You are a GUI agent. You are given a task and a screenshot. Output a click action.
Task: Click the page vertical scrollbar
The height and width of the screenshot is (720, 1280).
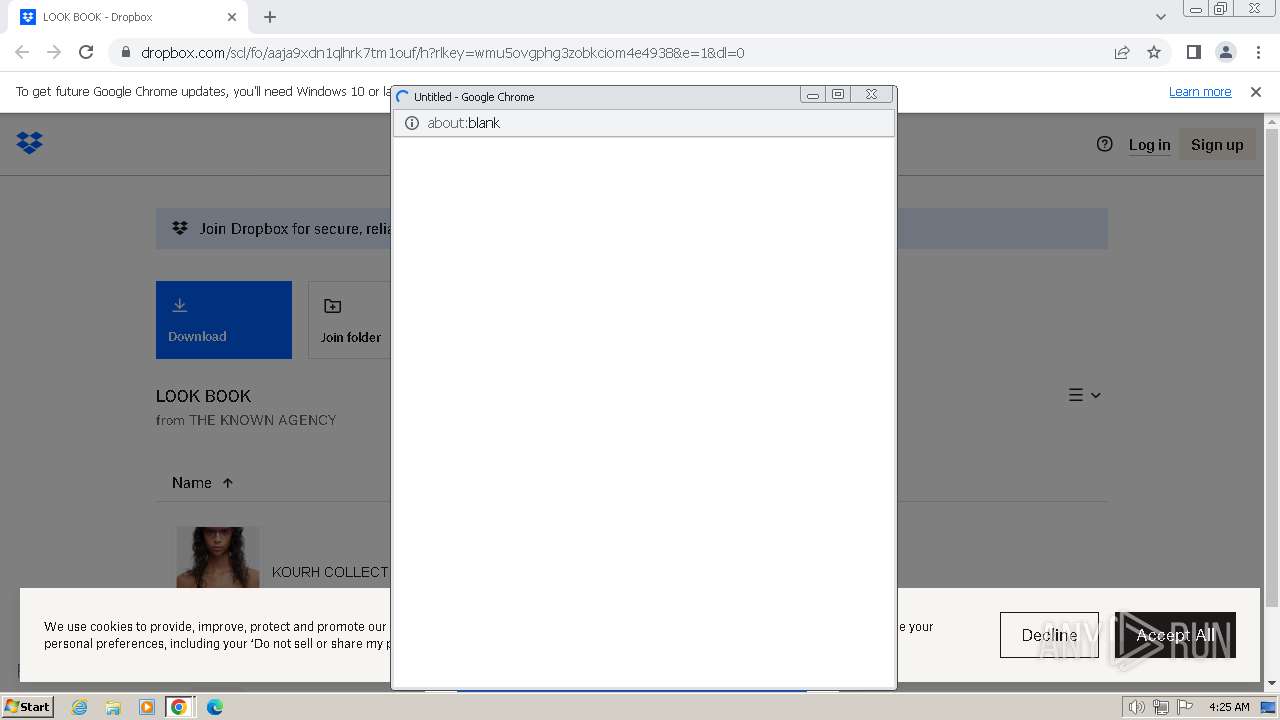pos(1272,368)
